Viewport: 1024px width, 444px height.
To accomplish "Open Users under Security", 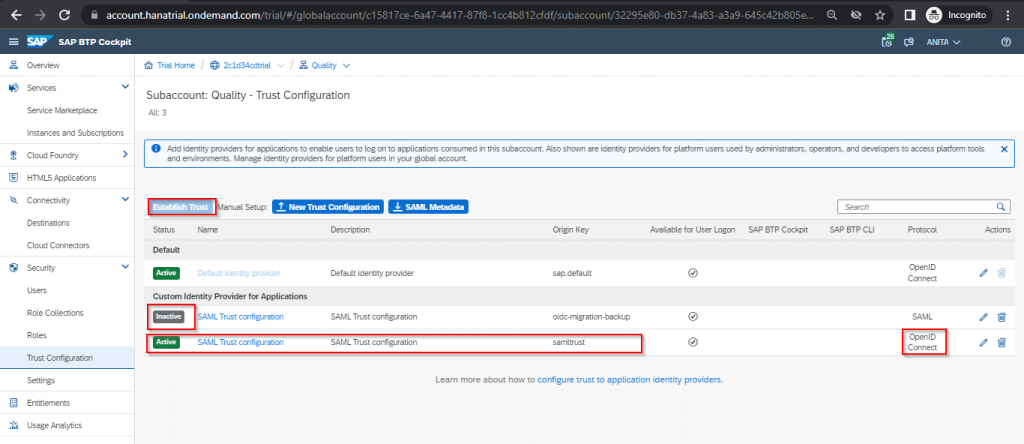I will (x=37, y=291).
